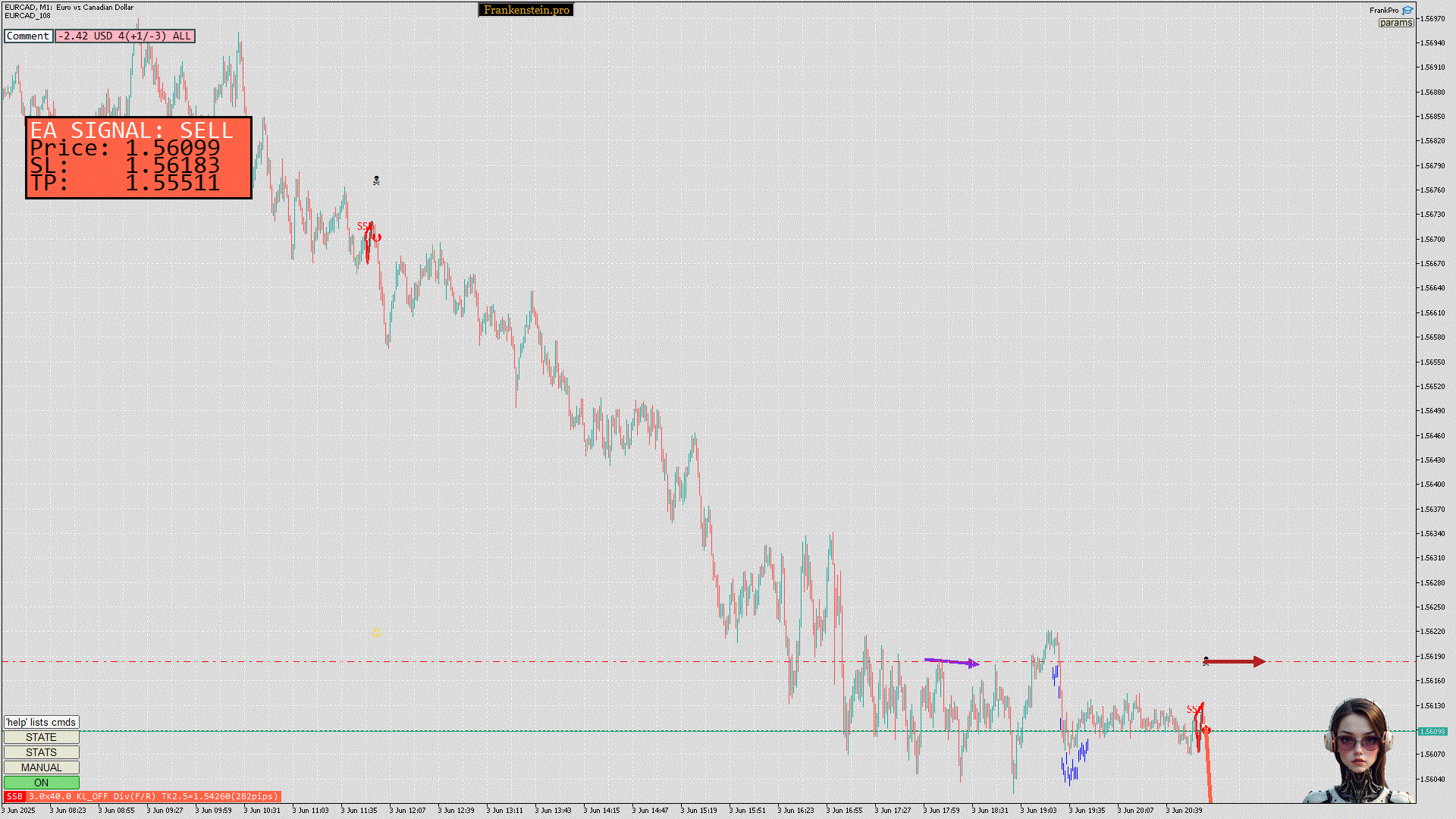Click the skull marker near 11:35
This screenshot has height=819, width=1456.
(x=376, y=180)
